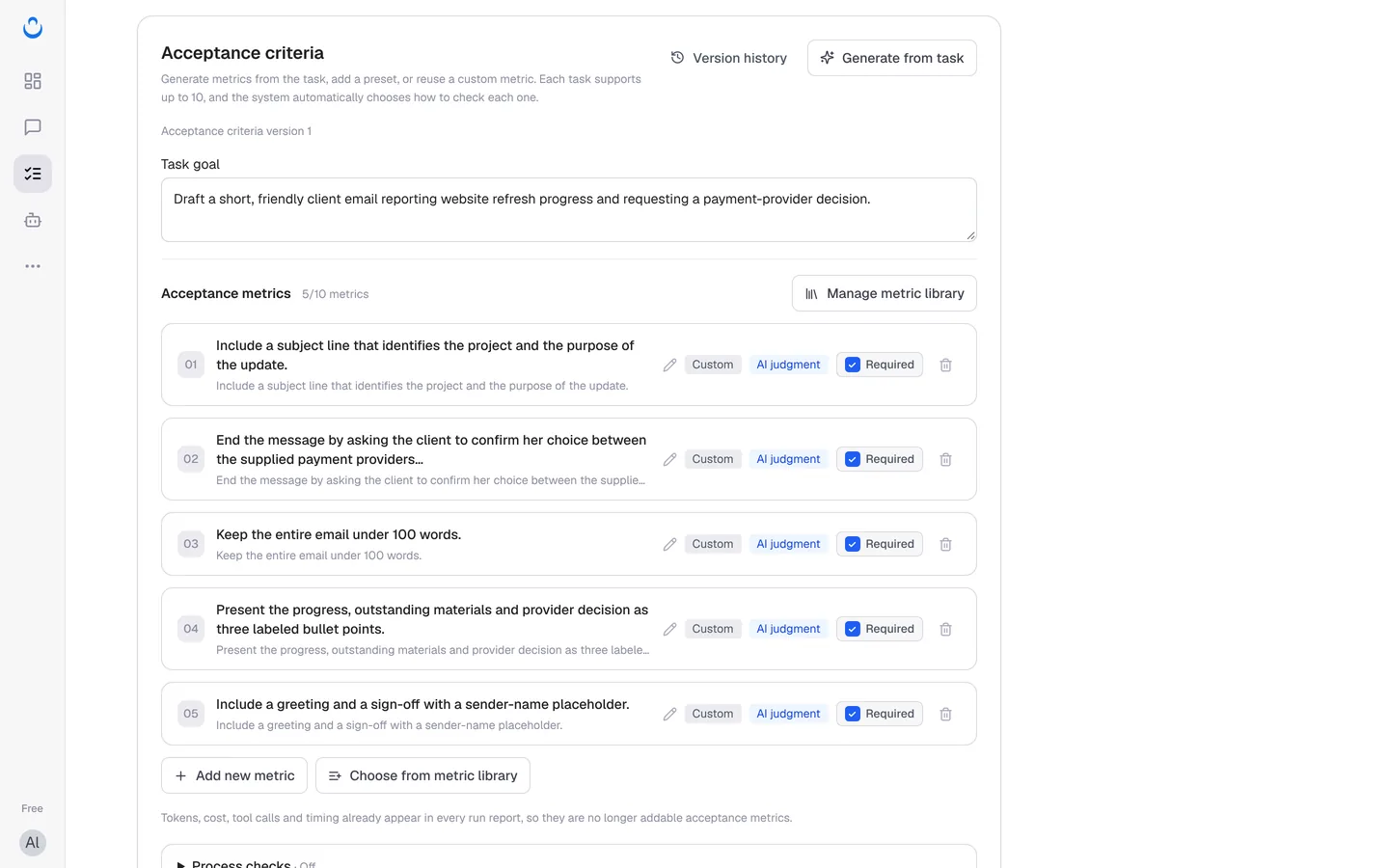Uncheck Required for three bullet points metric
Viewport: 1389px width, 868px height.
853,629
